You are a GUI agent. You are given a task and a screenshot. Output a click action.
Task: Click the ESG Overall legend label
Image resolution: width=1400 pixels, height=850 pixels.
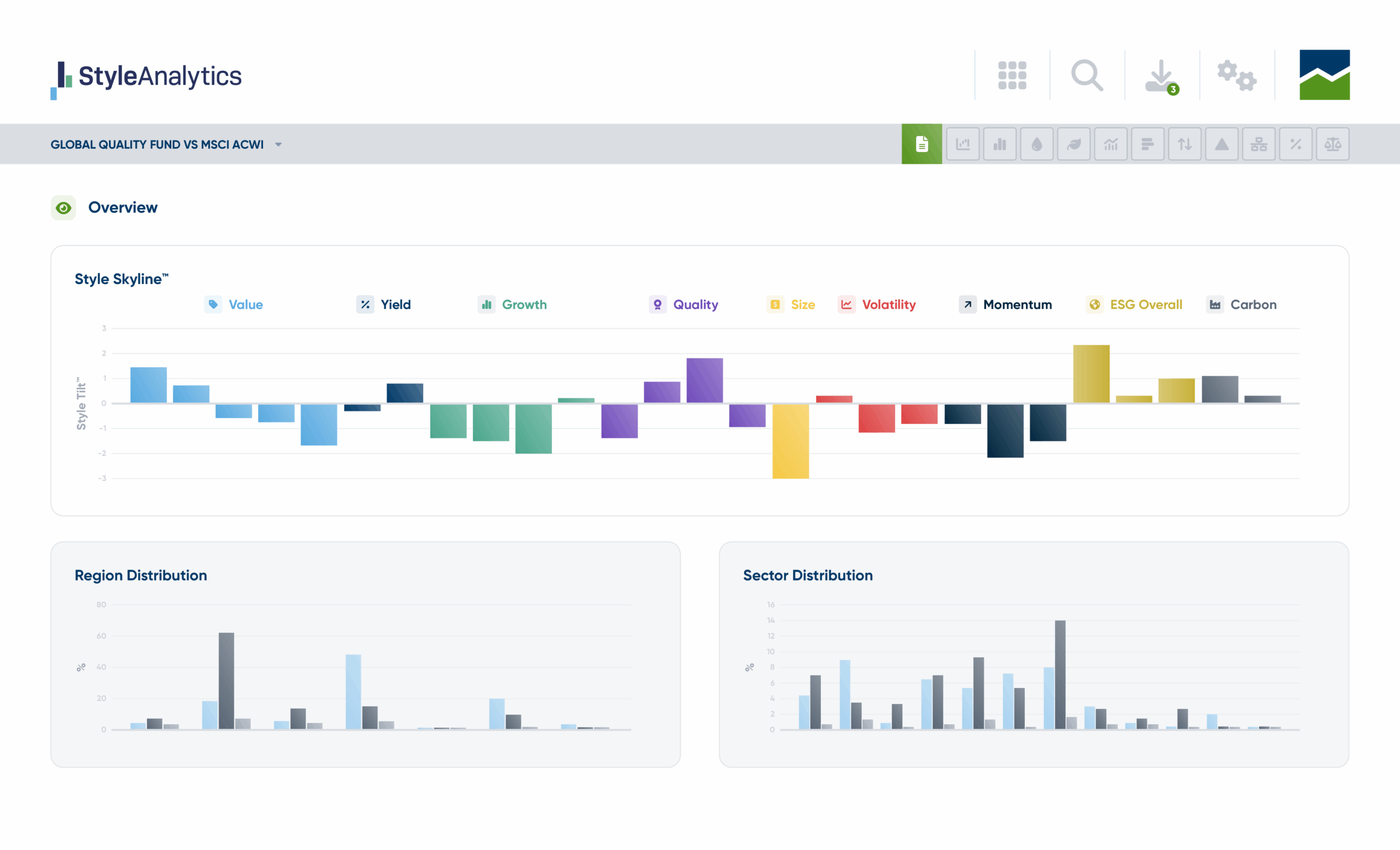point(1146,305)
